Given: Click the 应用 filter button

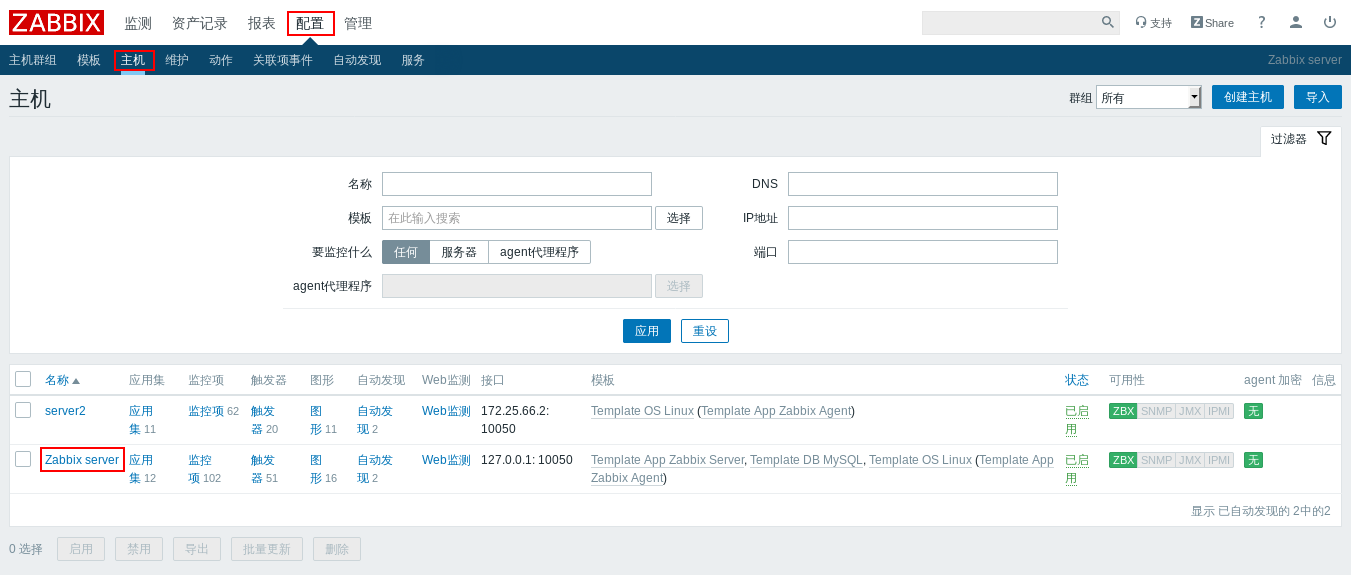Looking at the screenshot, I should coord(647,331).
